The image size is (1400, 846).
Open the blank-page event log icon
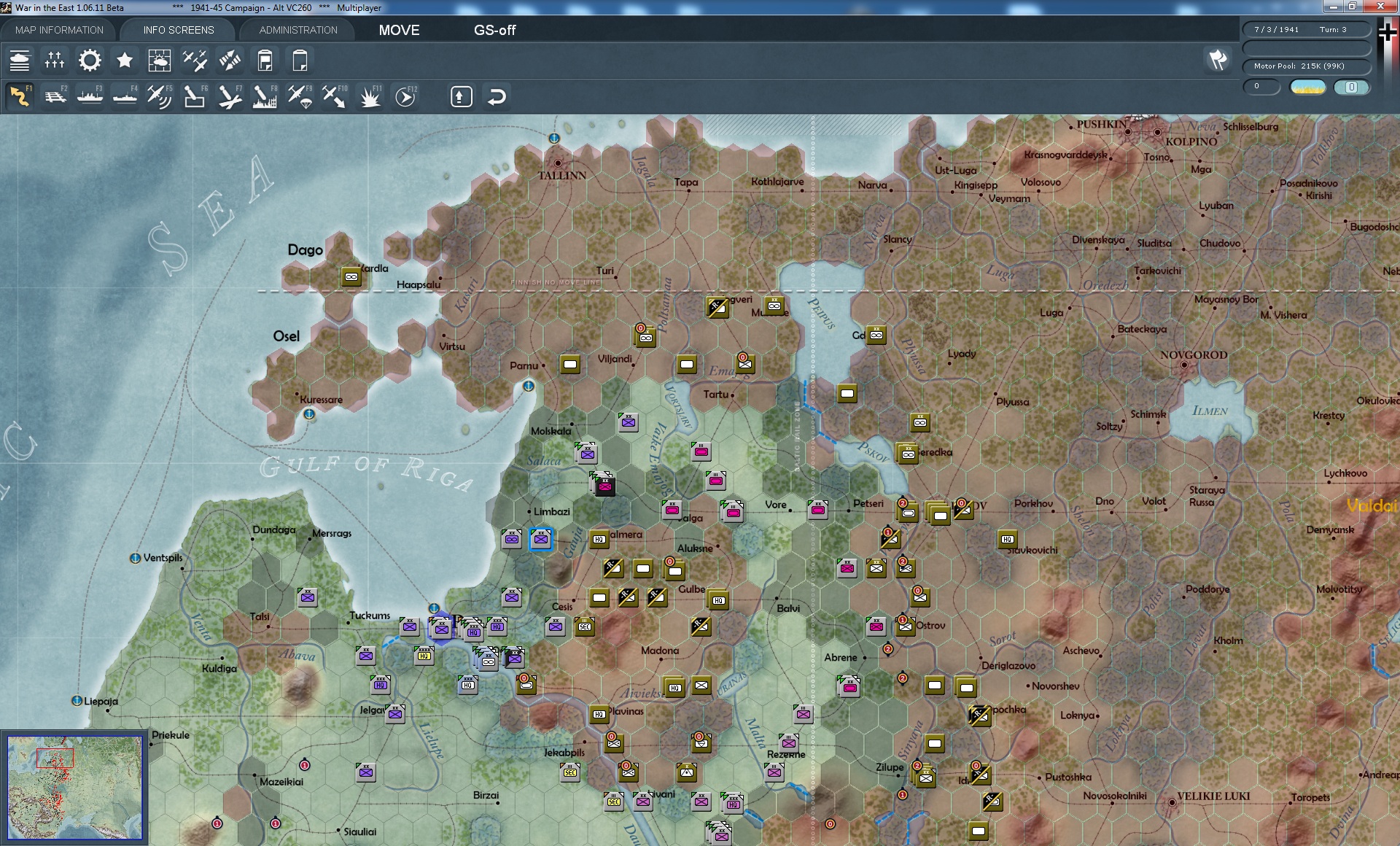point(300,61)
